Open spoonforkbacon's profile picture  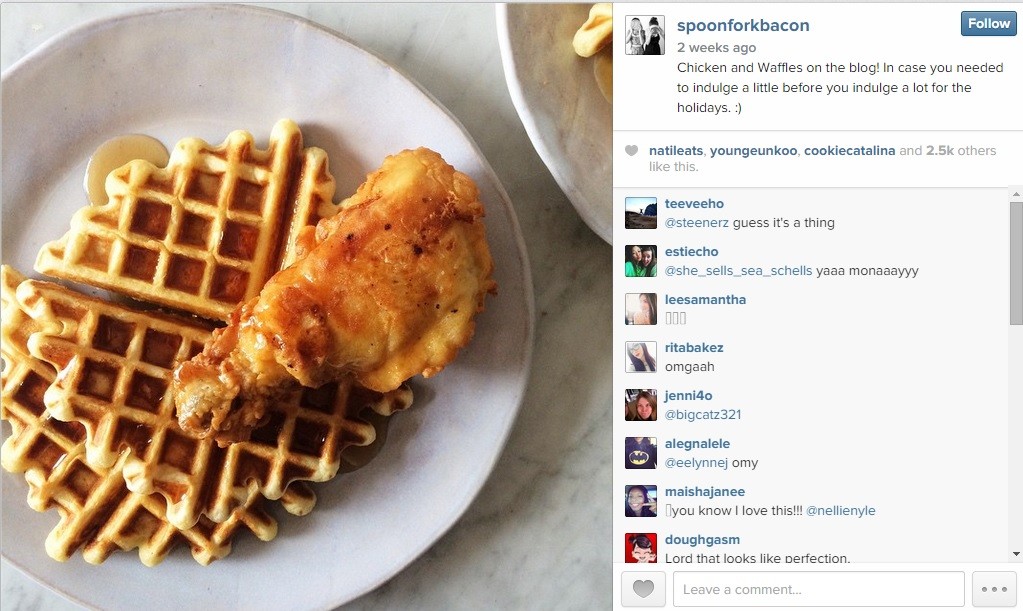tap(645, 35)
